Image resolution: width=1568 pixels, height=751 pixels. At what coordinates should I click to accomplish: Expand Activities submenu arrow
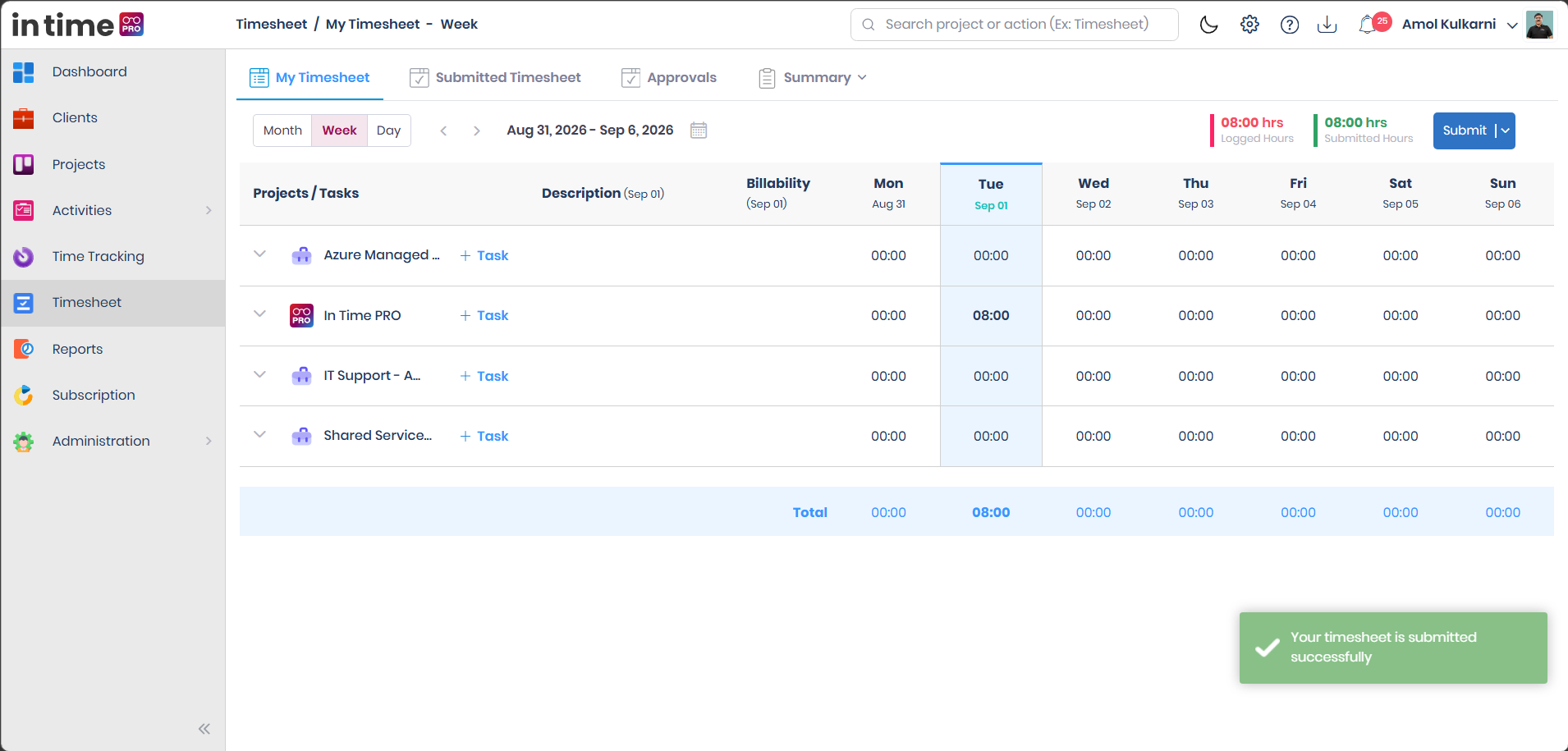[x=209, y=210]
